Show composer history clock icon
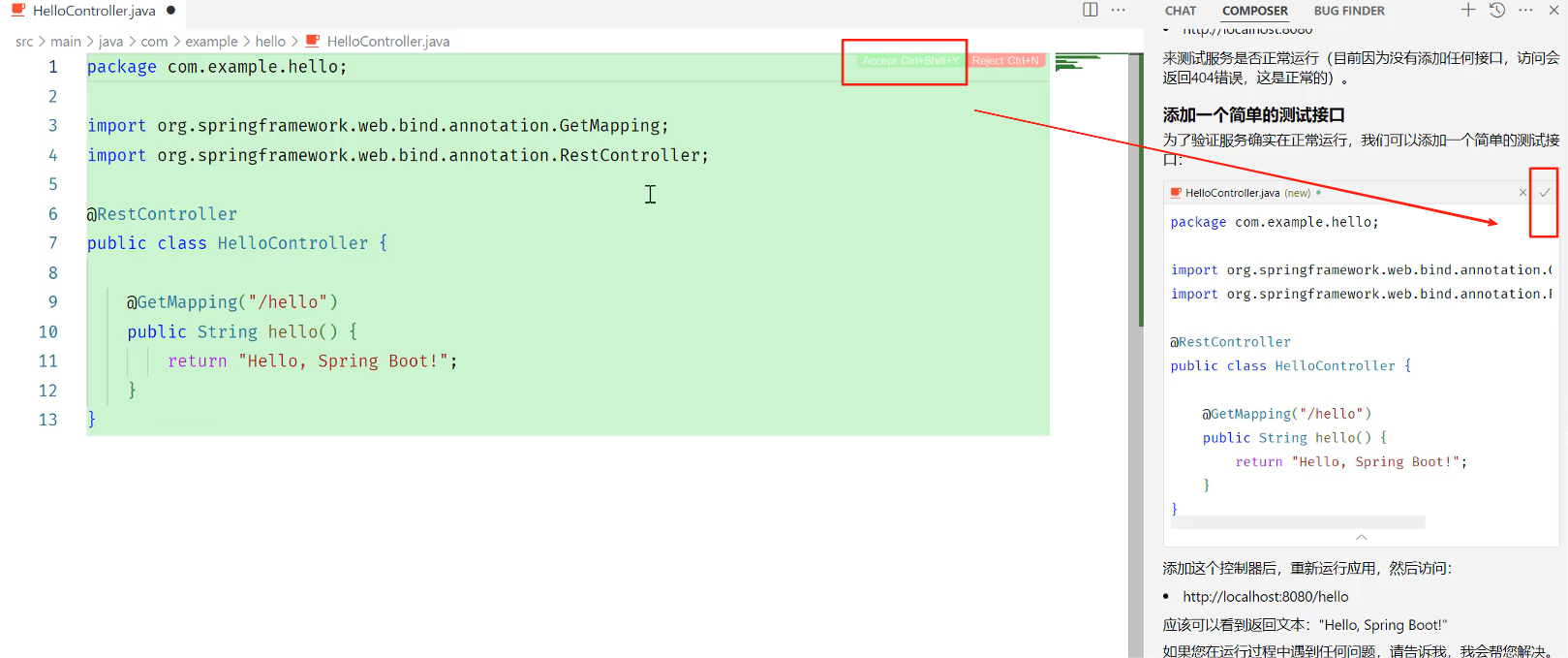The image size is (1568, 658). click(x=1497, y=10)
